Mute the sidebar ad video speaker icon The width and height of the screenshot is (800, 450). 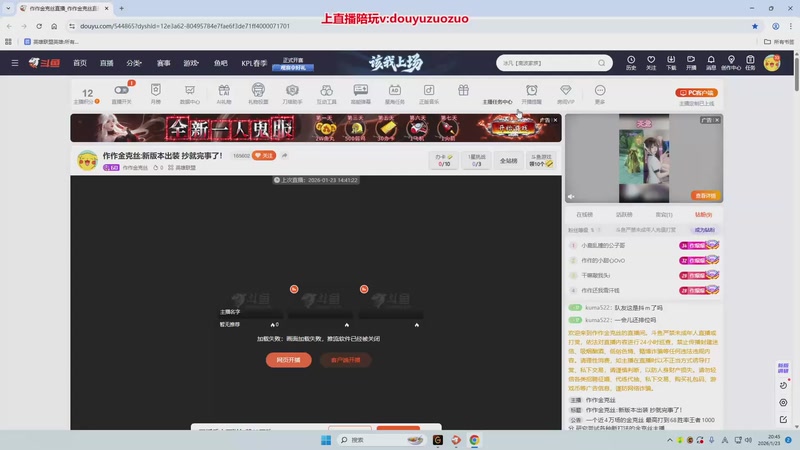[x=571, y=196]
